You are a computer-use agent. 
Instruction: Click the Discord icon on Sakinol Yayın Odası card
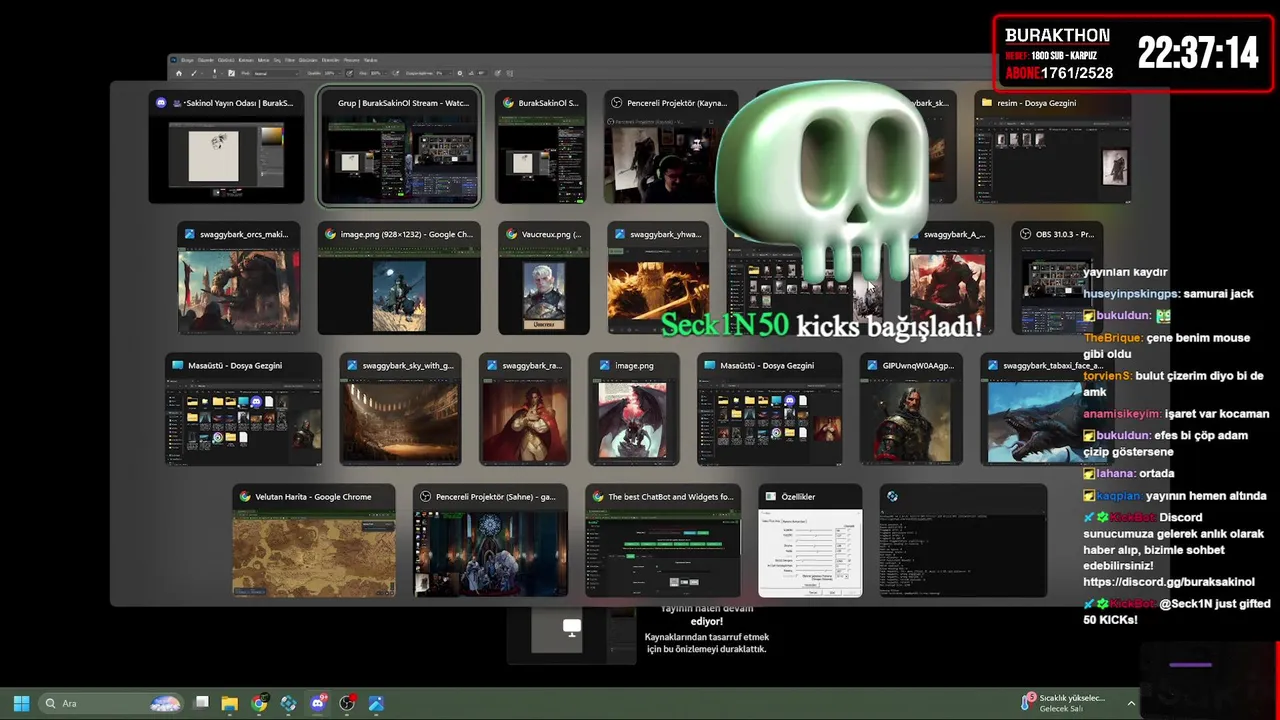[162, 103]
